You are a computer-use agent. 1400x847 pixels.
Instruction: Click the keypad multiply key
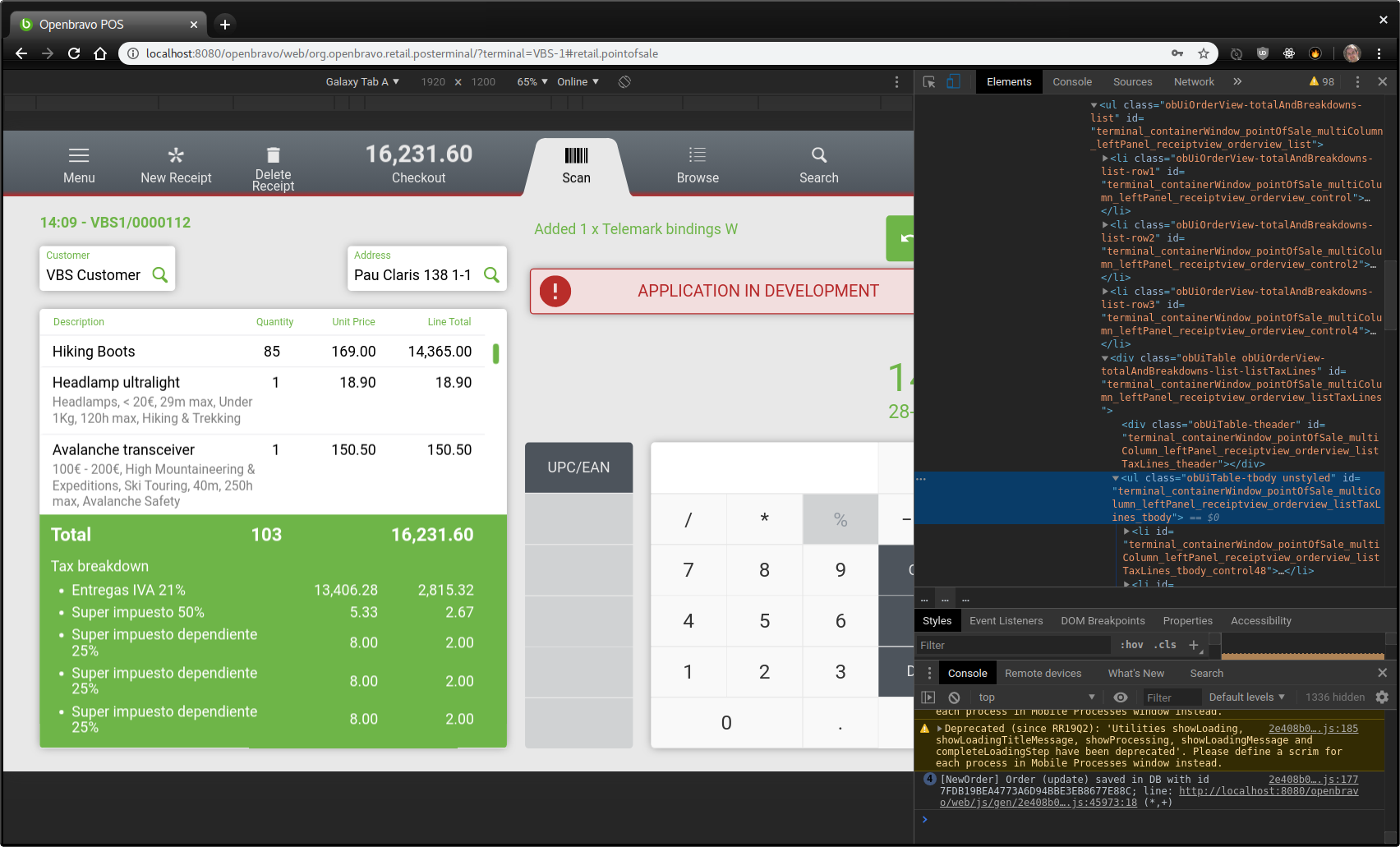click(764, 519)
